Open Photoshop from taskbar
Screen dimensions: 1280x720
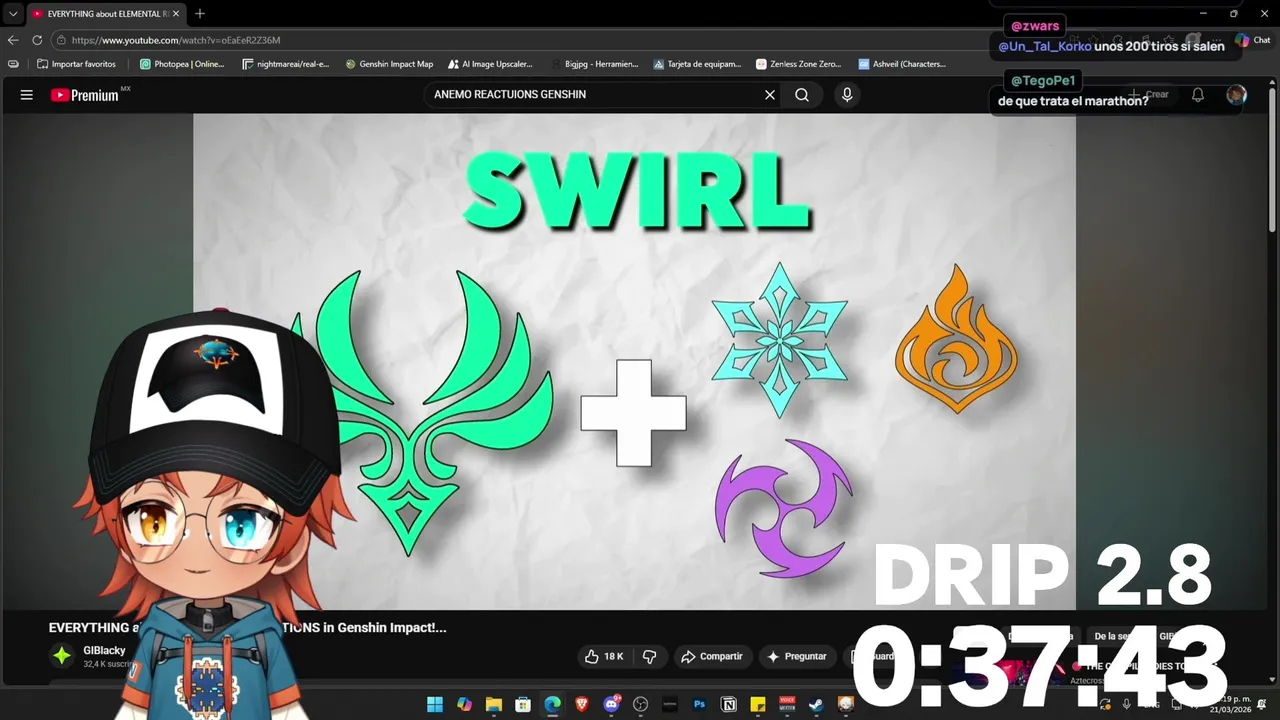[x=700, y=704]
